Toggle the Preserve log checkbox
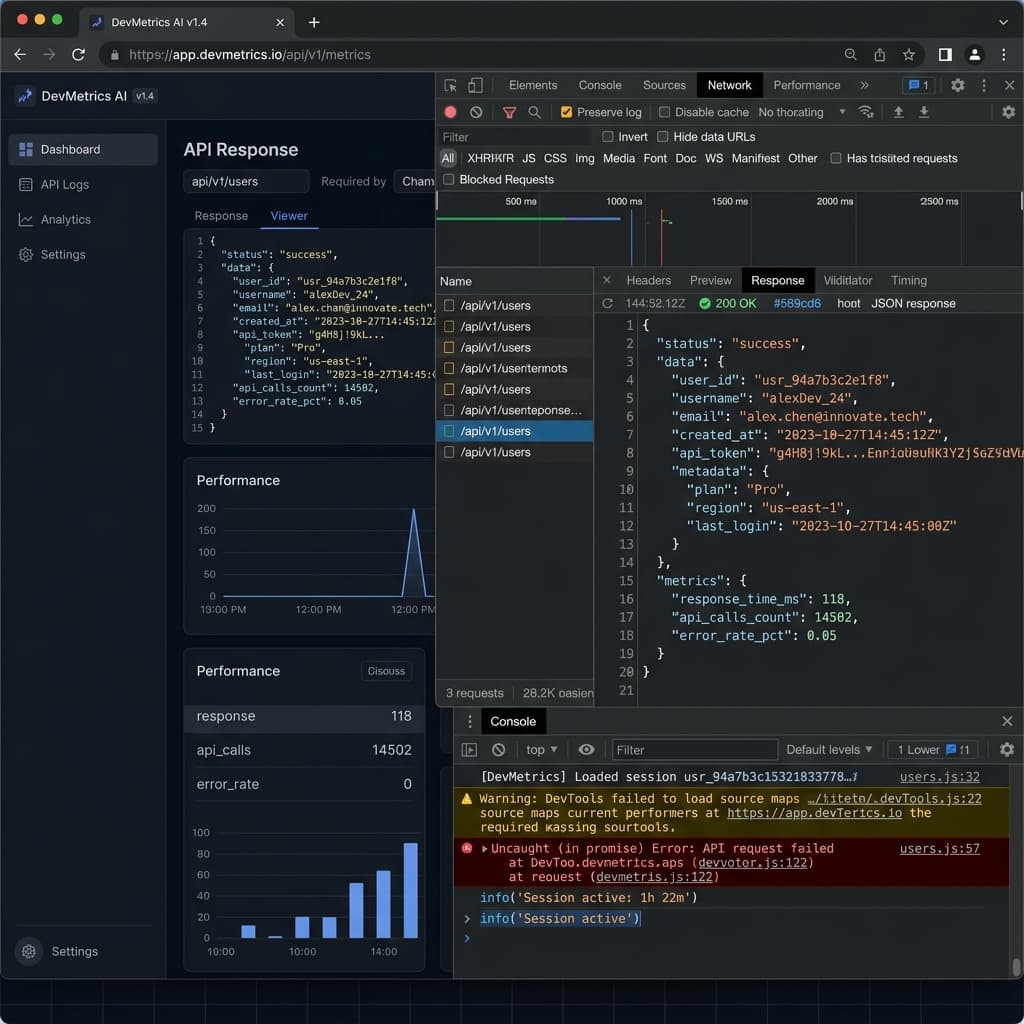Viewport: 1024px width, 1024px height. click(566, 112)
